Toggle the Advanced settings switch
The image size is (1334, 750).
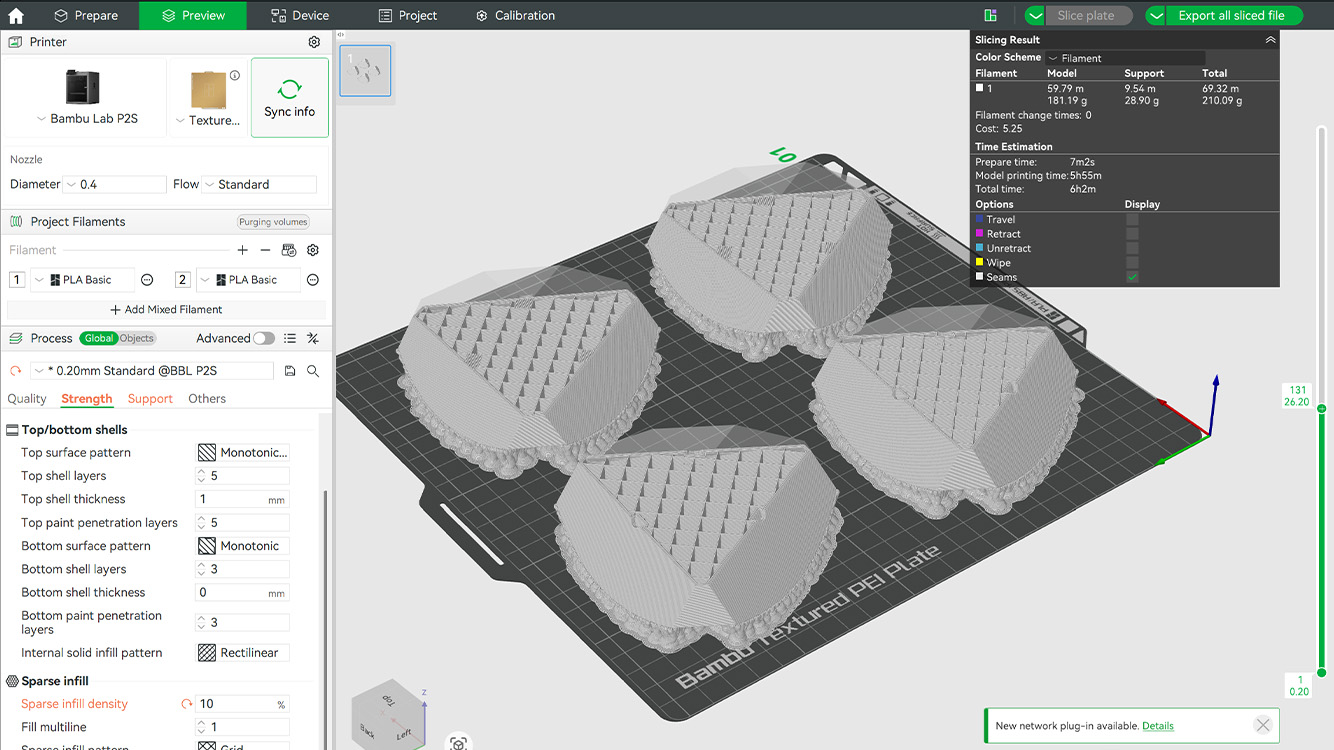[264, 338]
